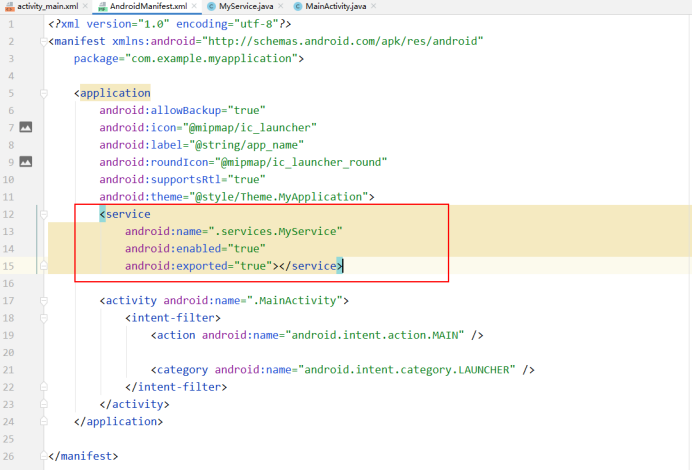Click the "@string/app_name" label value
Viewport: 693px width, 471px height.
click(x=247, y=145)
